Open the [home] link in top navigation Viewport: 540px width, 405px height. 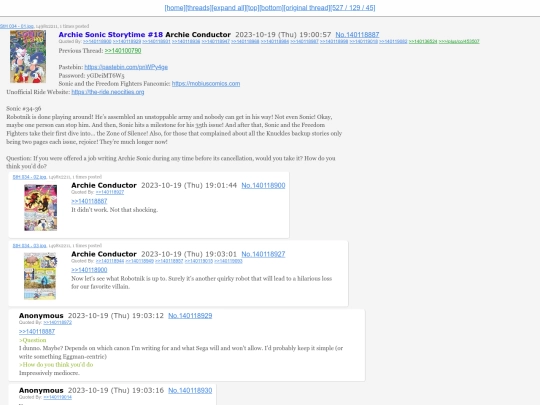click(175, 8)
